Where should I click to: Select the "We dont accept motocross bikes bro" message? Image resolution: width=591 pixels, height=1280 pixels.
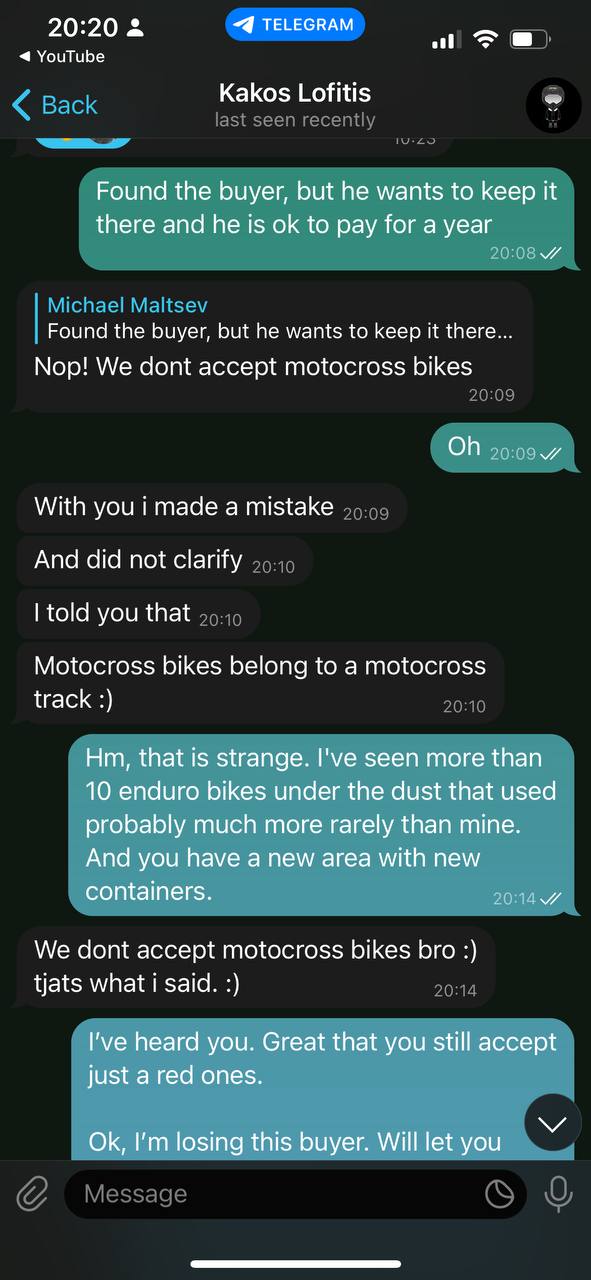point(256,968)
